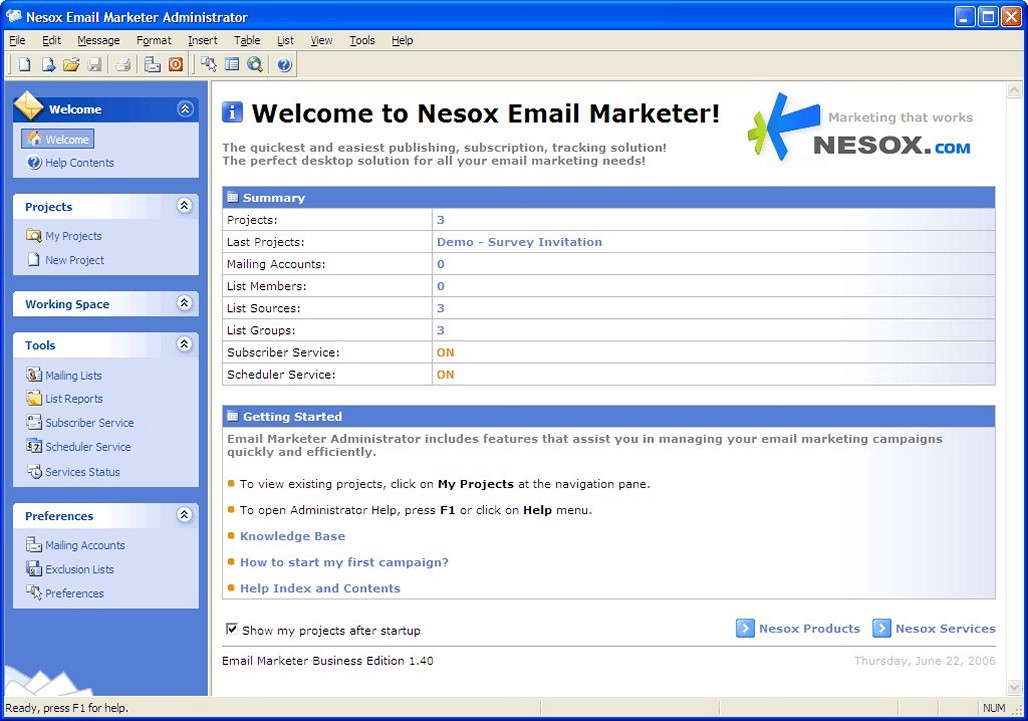Click the scrollbar down arrow
Image resolution: width=1028 pixels, height=721 pixels.
[1014, 686]
